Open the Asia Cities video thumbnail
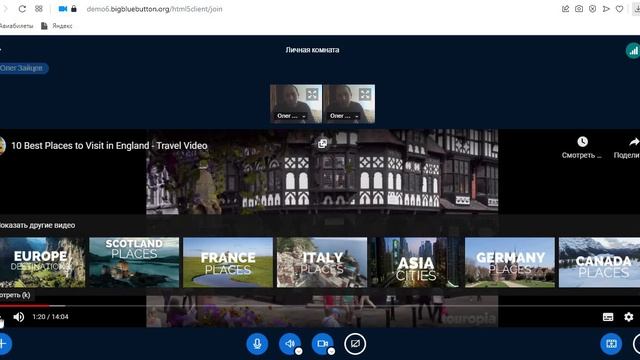Screen dimensions: 640x360 coord(416,262)
